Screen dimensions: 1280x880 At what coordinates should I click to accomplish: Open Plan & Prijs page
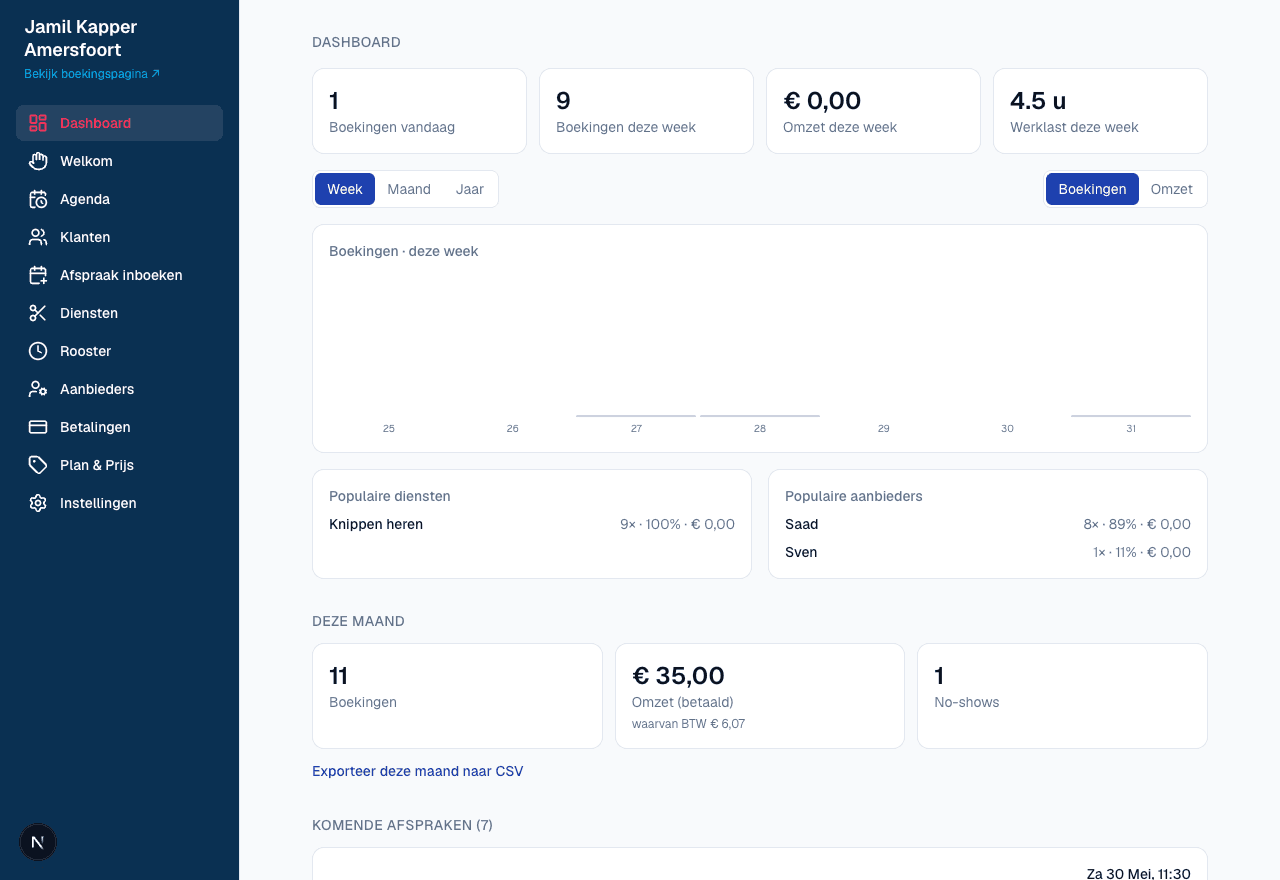pos(119,465)
